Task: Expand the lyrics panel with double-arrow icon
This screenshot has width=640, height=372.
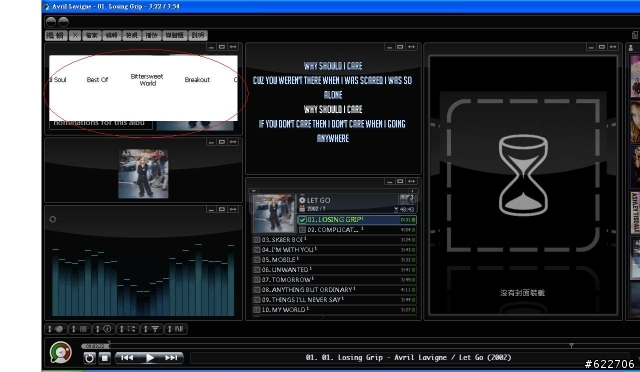Action: (411, 47)
